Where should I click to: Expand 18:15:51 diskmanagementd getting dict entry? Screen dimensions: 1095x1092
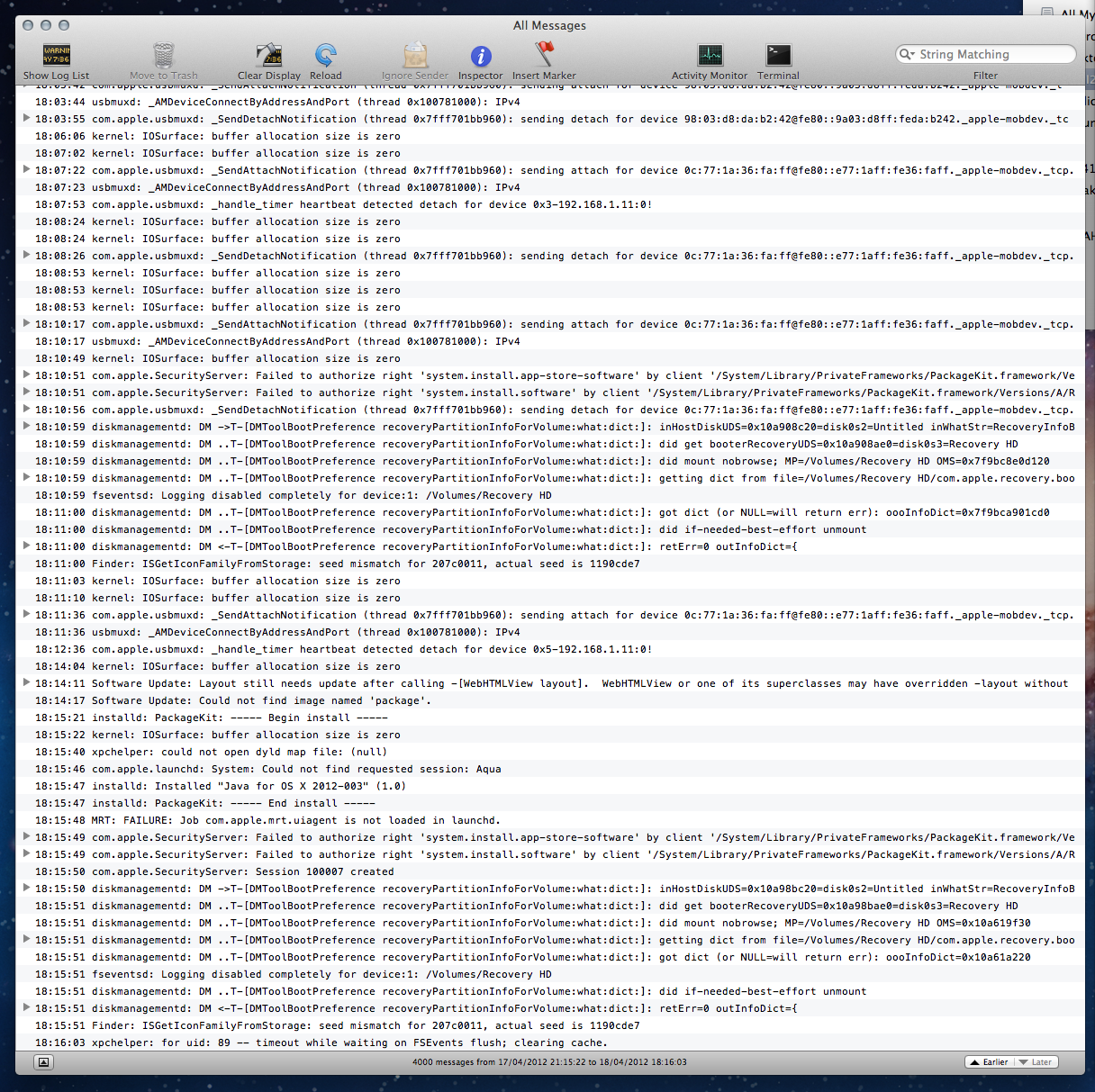[26, 939]
